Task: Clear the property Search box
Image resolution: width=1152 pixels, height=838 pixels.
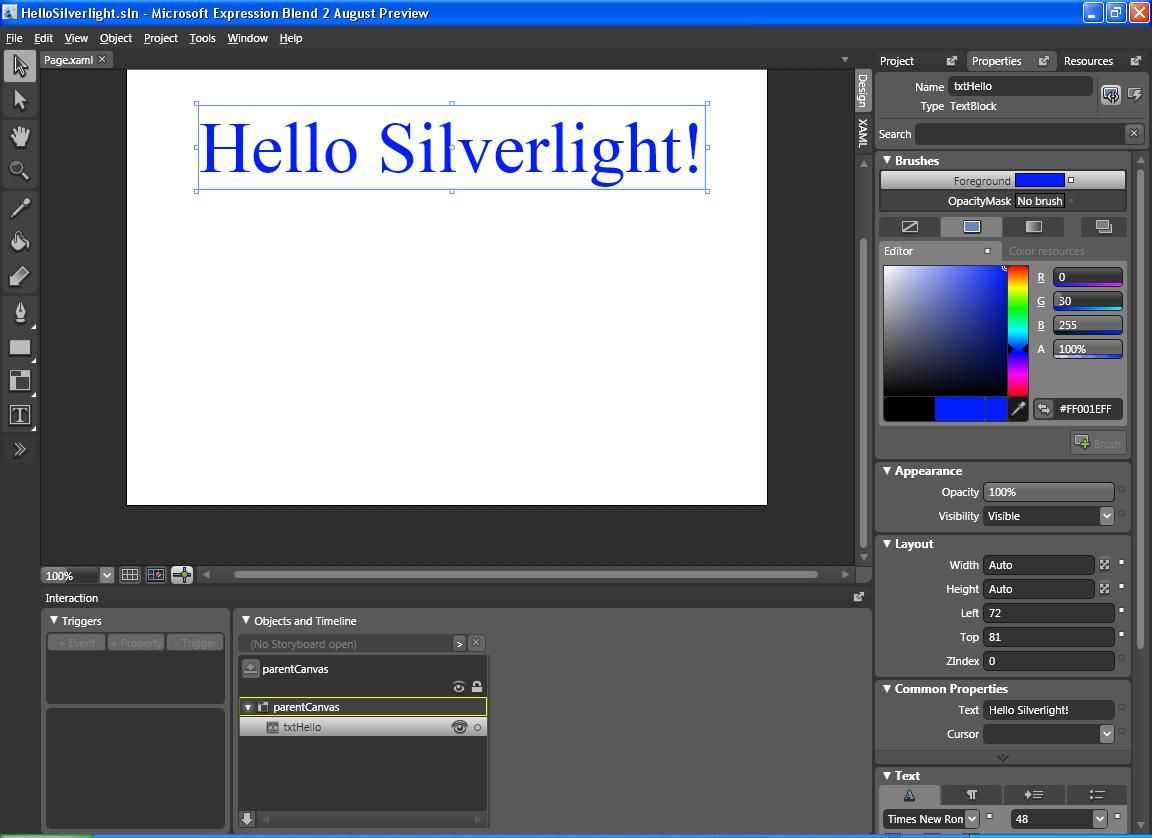Action: [1134, 133]
